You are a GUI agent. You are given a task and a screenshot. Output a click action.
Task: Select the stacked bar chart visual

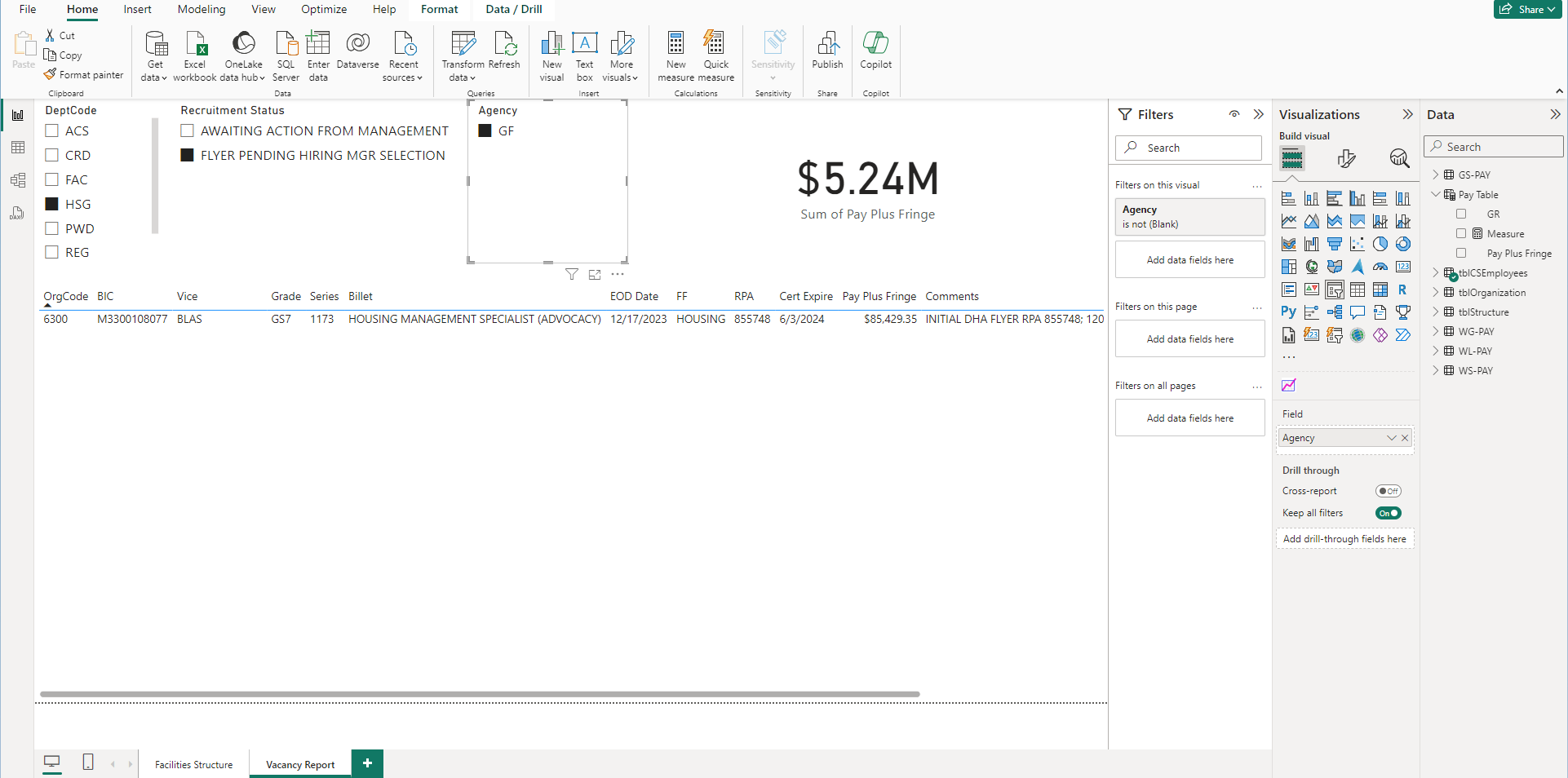(x=1288, y=198)
